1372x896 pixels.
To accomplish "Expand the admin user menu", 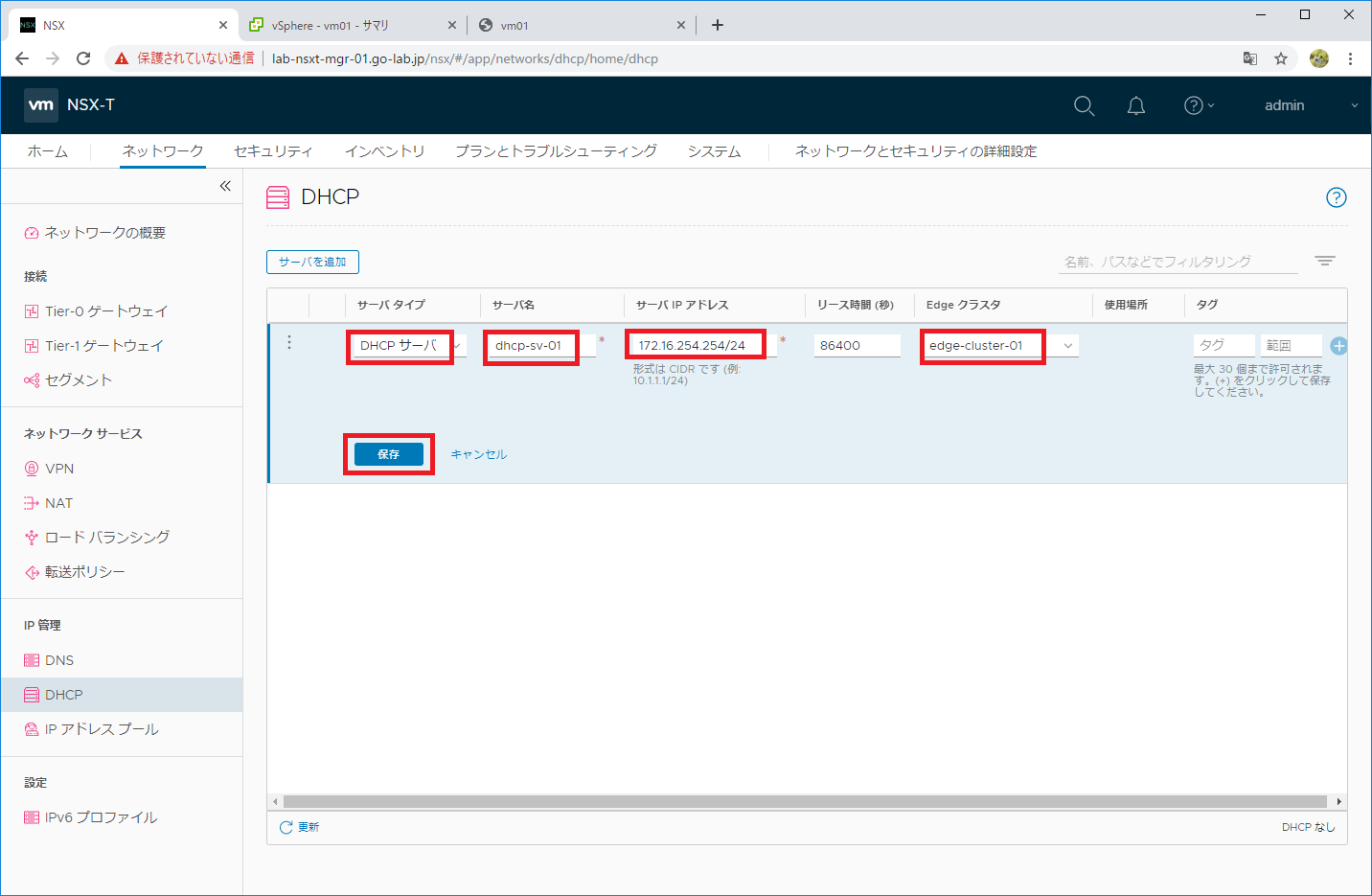I will tap(1311, 105).
